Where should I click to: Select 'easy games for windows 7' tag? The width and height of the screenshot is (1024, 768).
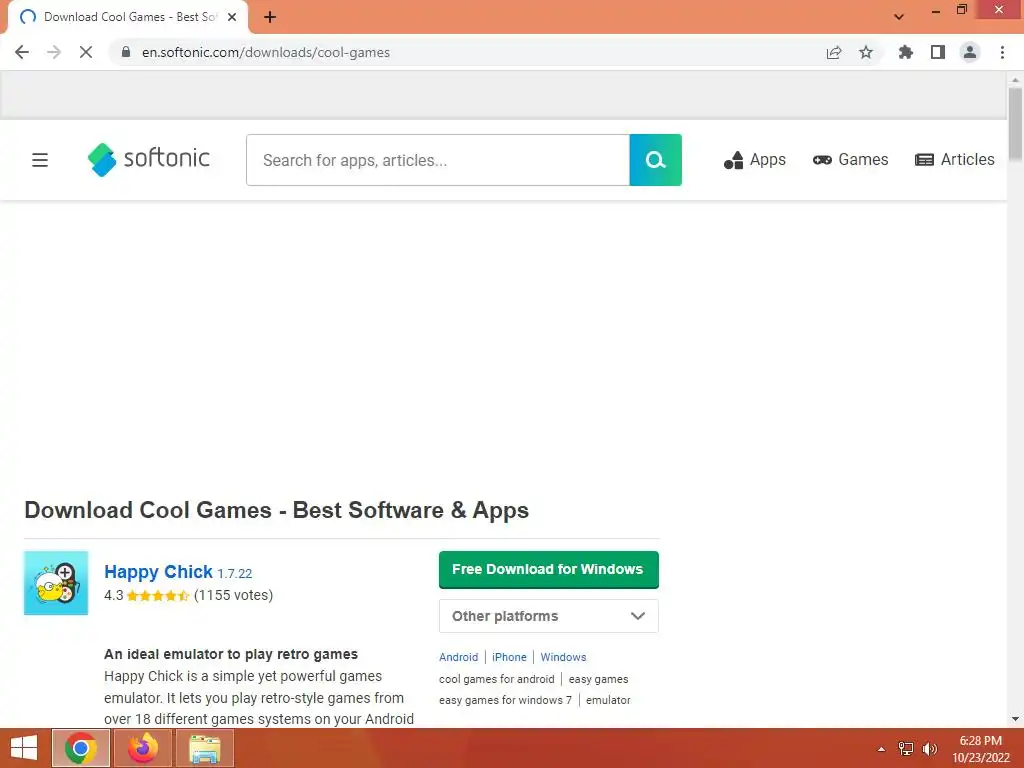(x=505, y=700)
